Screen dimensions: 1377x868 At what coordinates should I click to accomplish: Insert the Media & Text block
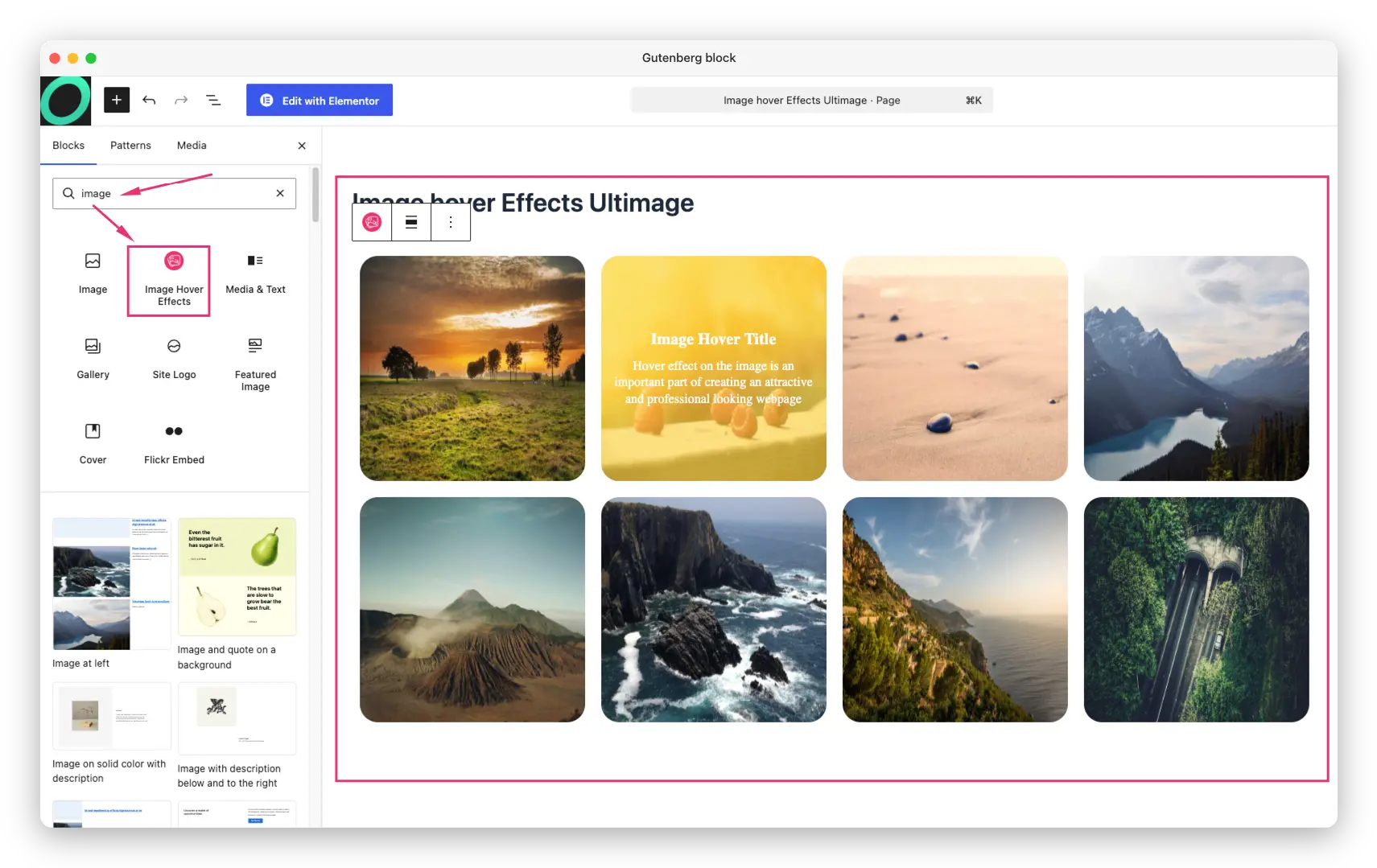[x=255, y=274]
